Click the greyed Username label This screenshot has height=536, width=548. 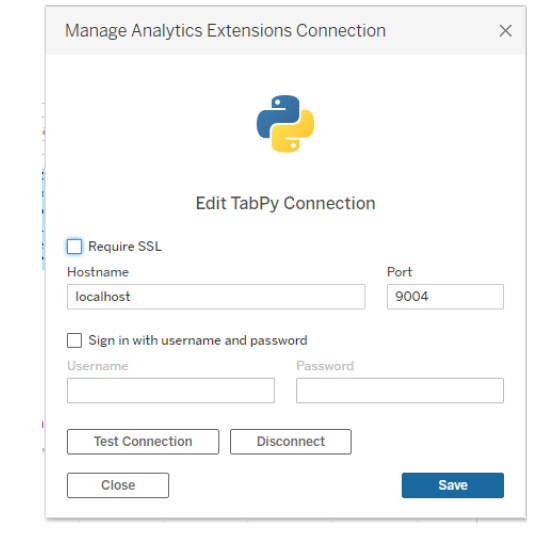coord(98,366)
